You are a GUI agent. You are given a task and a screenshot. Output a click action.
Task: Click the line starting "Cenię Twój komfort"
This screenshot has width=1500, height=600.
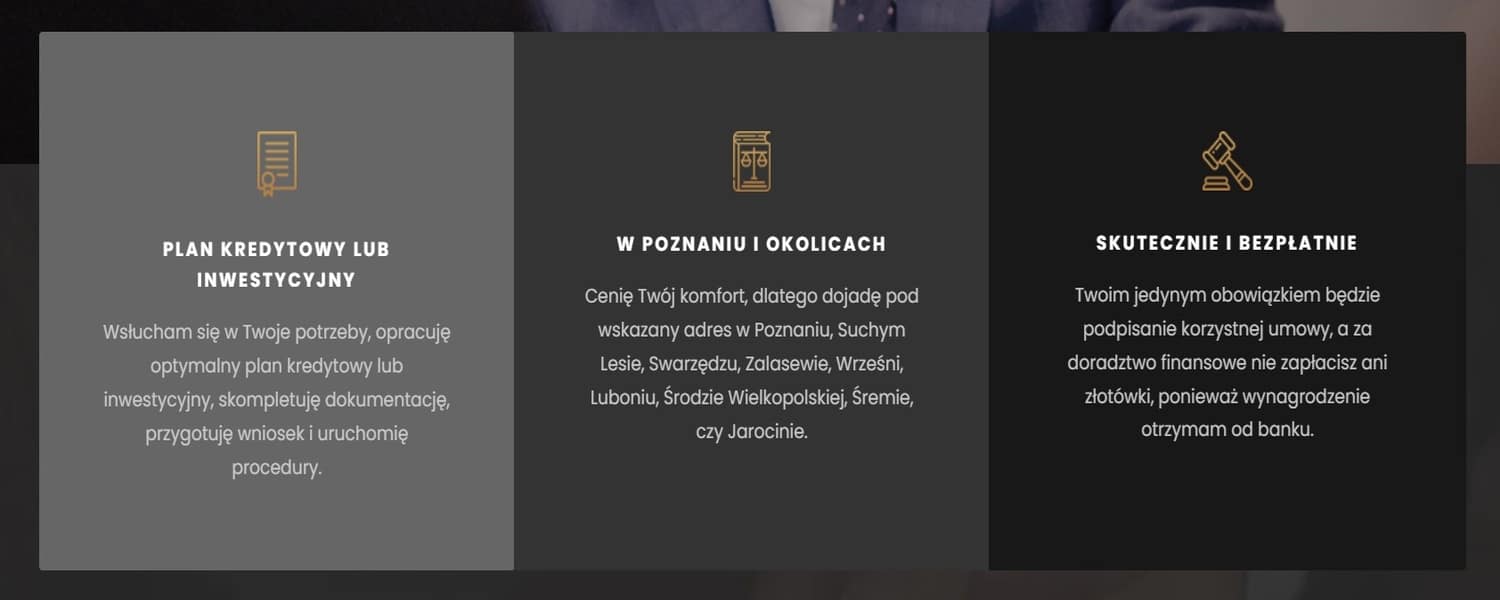click(x=752, y=296)
